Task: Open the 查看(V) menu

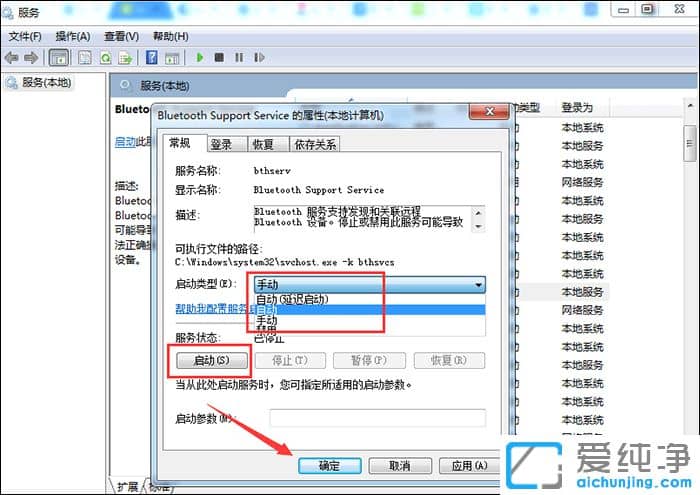Action: [x=121, y=36]
